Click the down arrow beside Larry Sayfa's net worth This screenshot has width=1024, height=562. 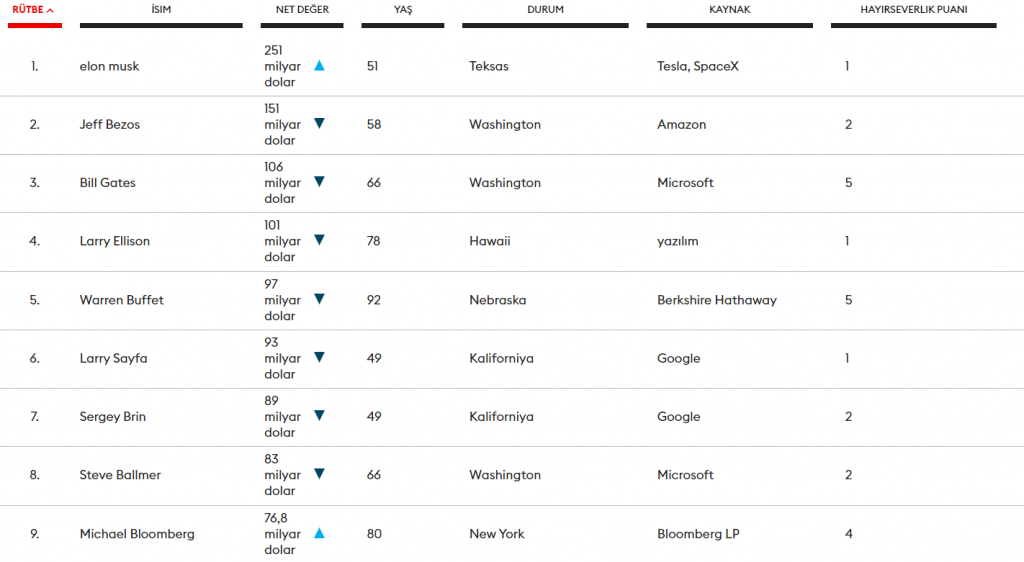coord(319,357)
